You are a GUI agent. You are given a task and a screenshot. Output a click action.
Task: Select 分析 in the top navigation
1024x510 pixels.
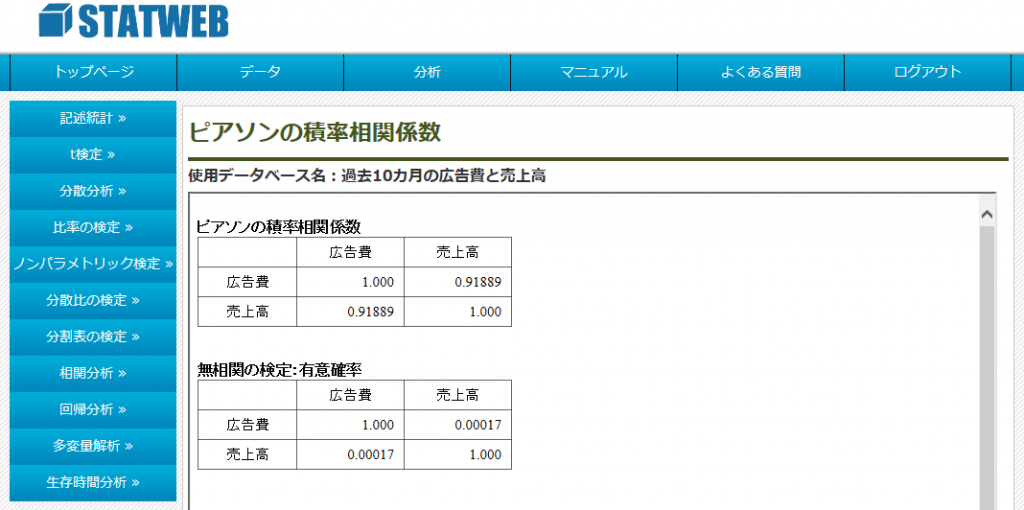coord(427,72)
